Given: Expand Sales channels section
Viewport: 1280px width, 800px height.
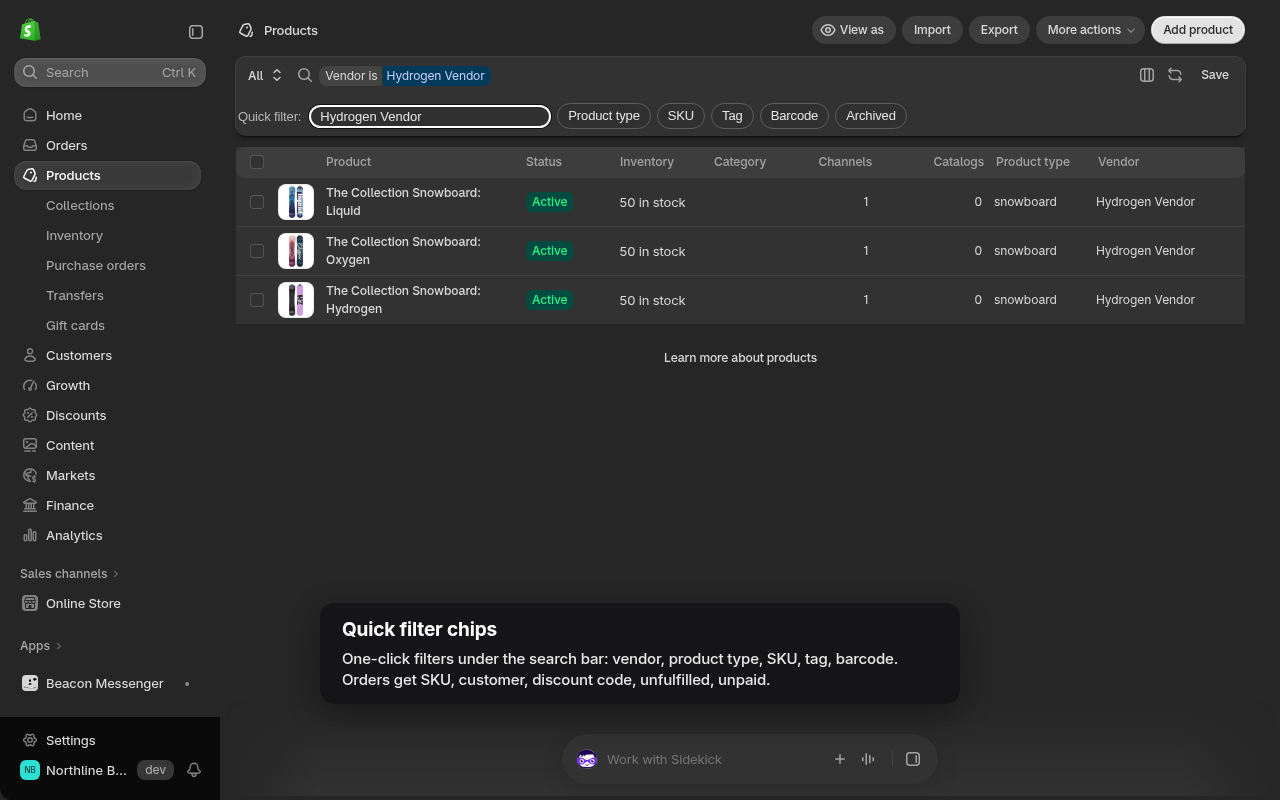Looking at the screenshot, I should tap(70, 573).
